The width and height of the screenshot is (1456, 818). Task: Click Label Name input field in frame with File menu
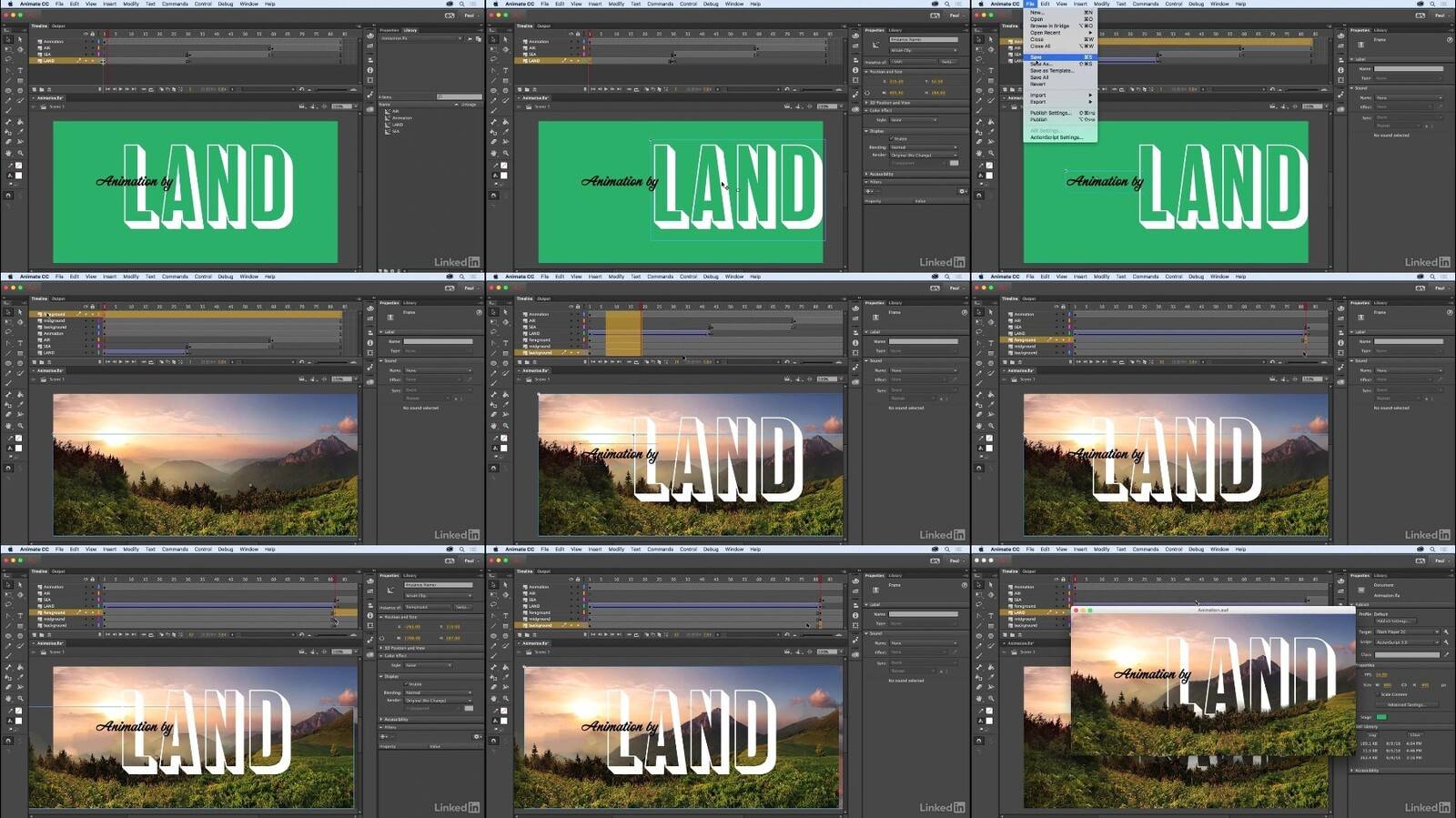[1409, 69]
